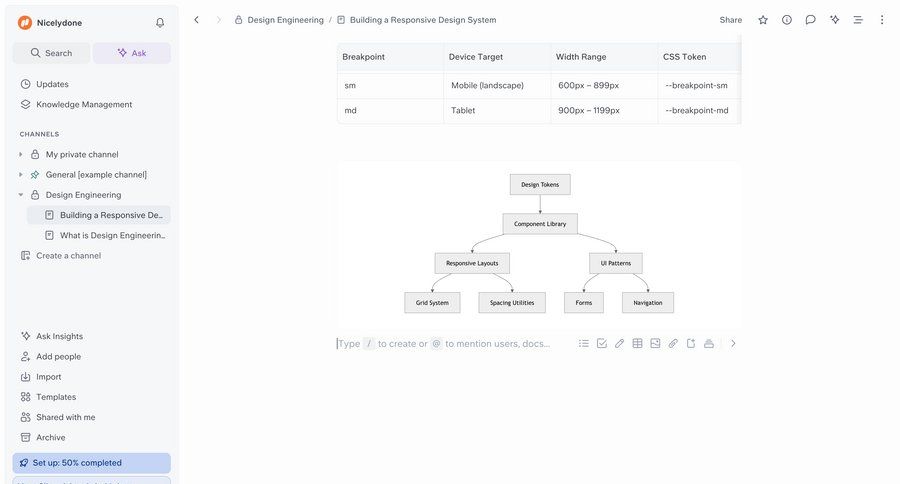The image size is (900, 484).
Task: Insert a table from editor toolbar
Action: pyautogui.click(x=637, y=343)
